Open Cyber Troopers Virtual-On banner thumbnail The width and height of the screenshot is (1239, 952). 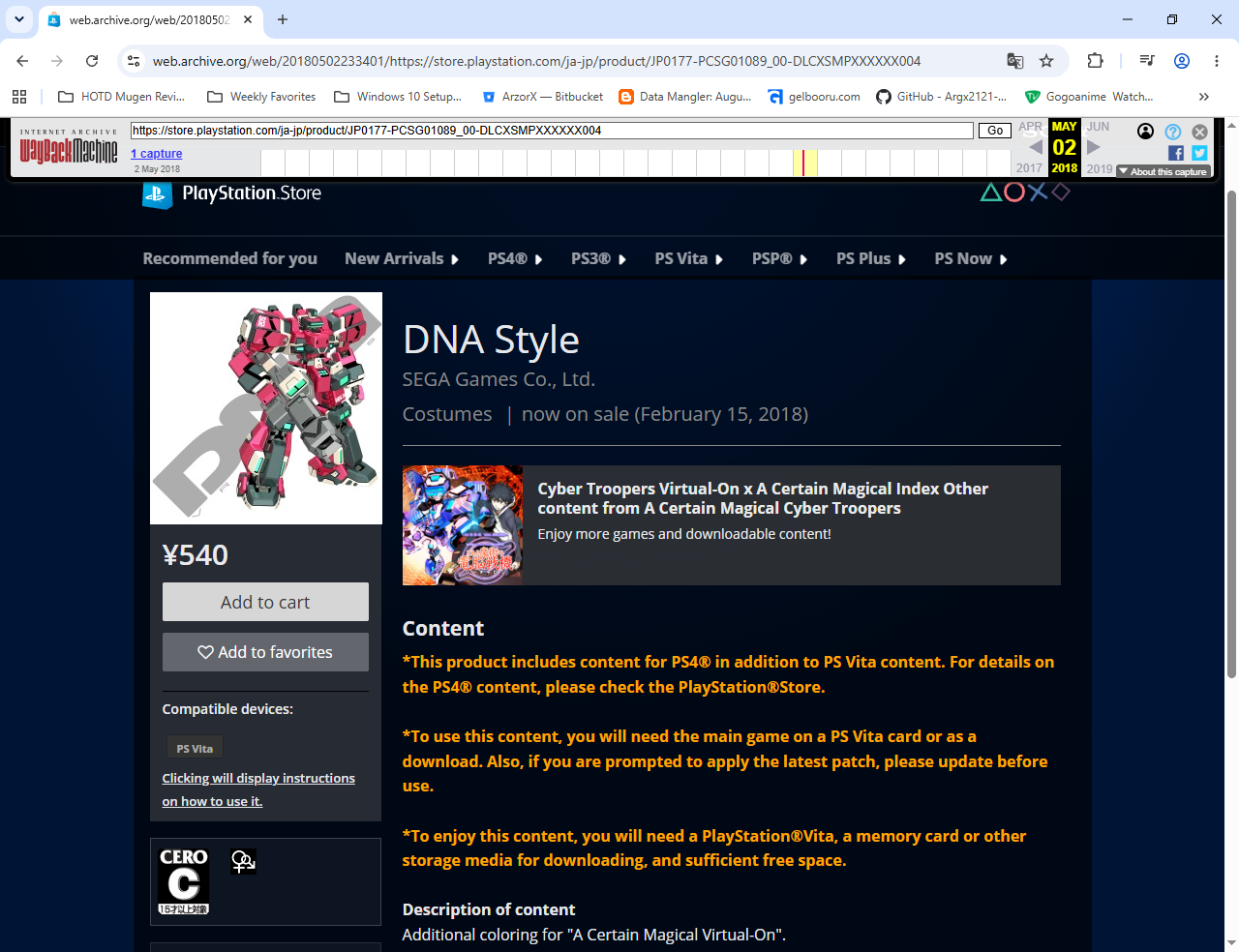tap(463, 525)
